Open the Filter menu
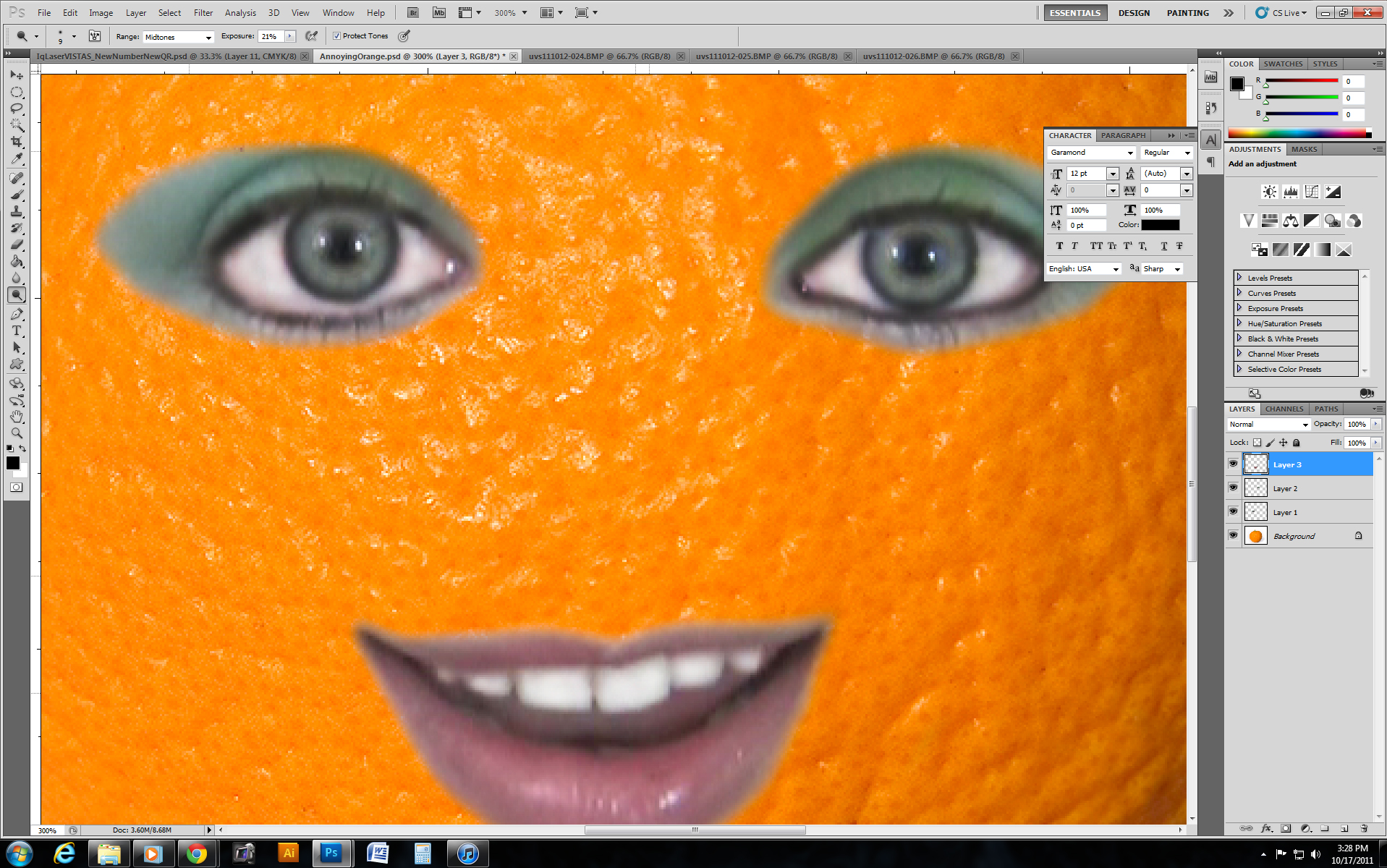This screenshot has width=1387, height=868. click(x=203, y=12)
